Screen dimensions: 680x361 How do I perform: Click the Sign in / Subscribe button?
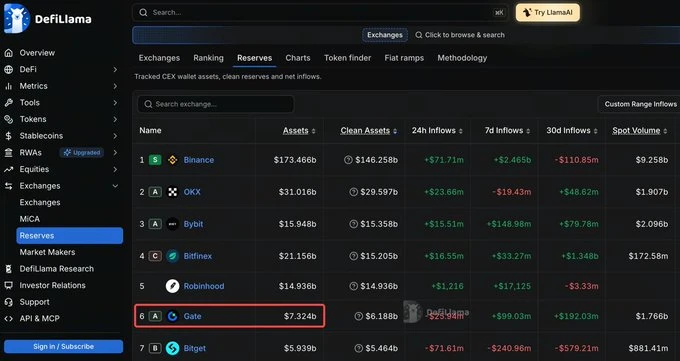click(63, 347)
